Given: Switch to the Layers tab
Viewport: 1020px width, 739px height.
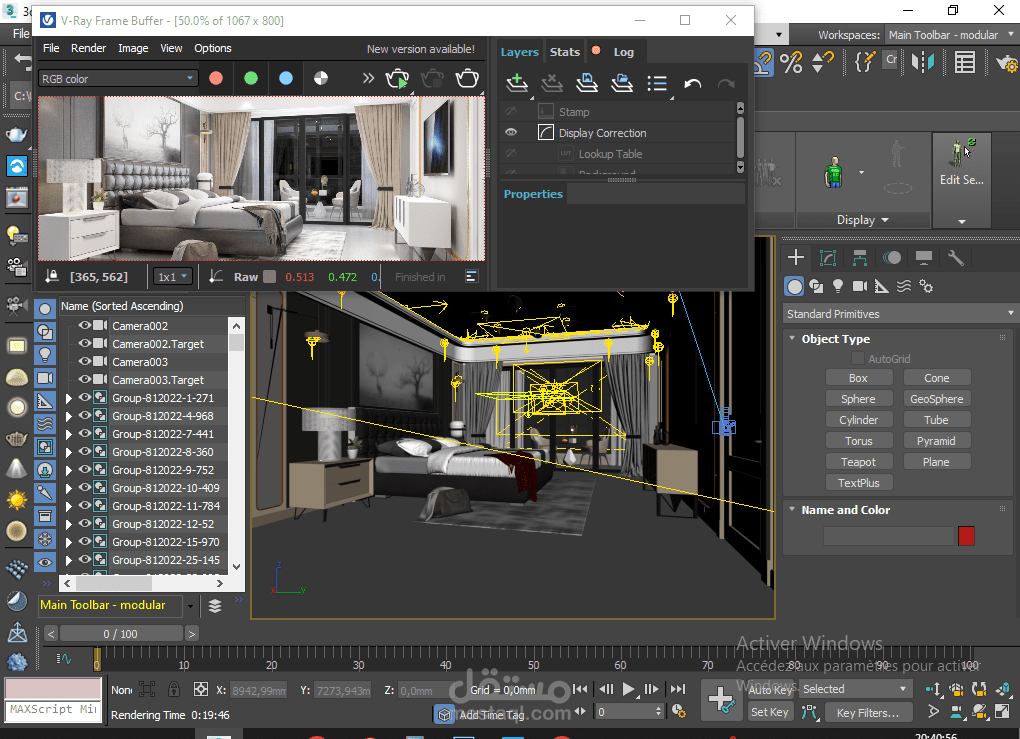Looking at the screenshot, I should click(x=519, y=52).
